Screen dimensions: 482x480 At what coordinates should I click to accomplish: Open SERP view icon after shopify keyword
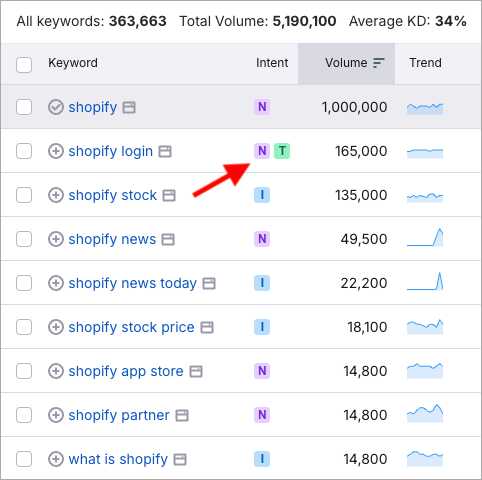(x=129, y=108)
